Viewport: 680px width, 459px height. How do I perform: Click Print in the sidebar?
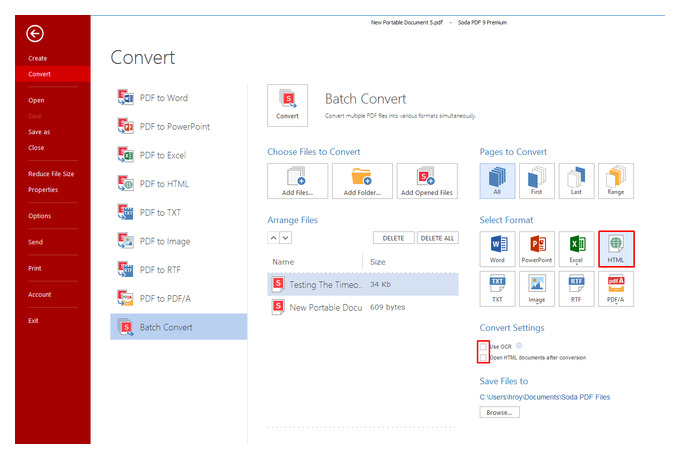click(35, 268)
